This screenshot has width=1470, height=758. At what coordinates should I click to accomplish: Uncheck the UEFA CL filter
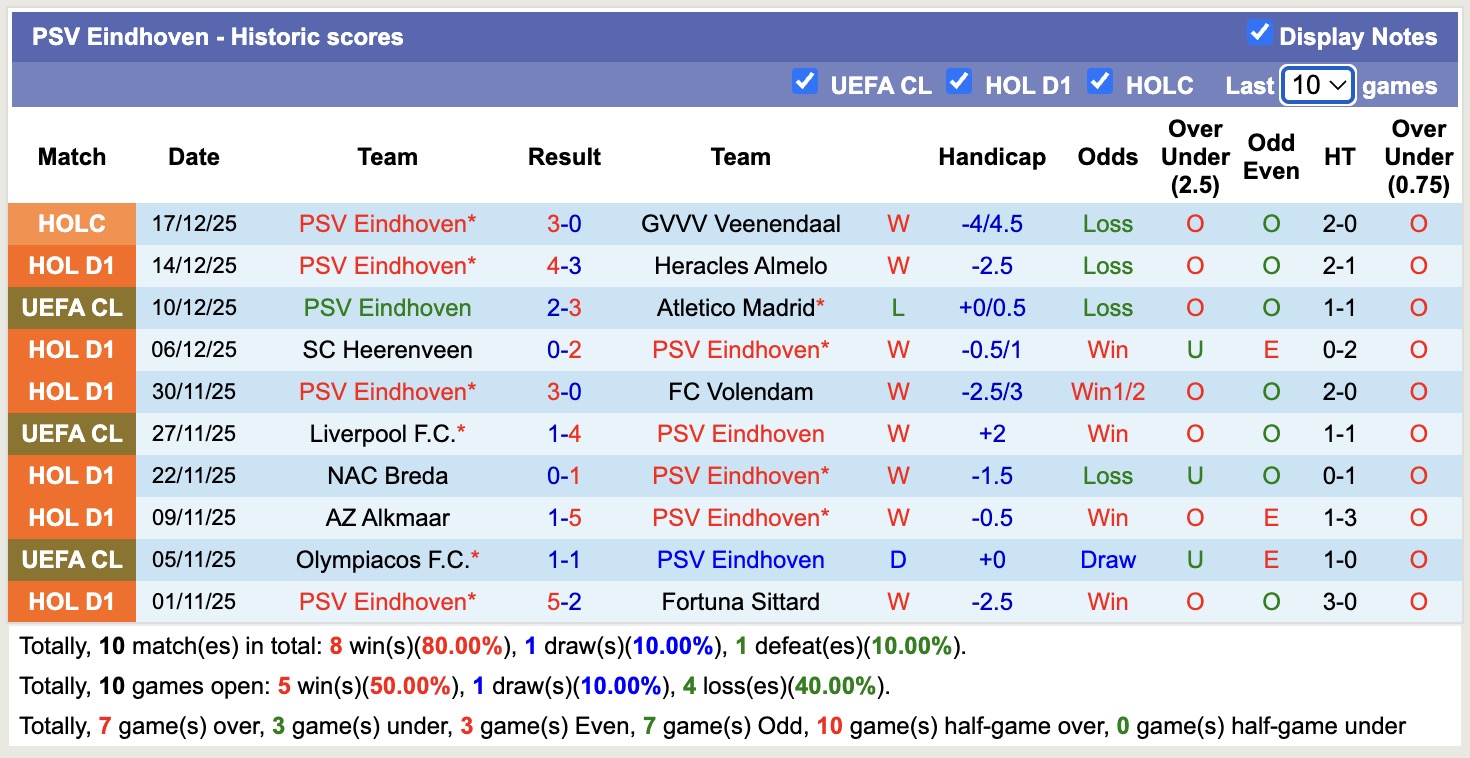pos(805,84)
